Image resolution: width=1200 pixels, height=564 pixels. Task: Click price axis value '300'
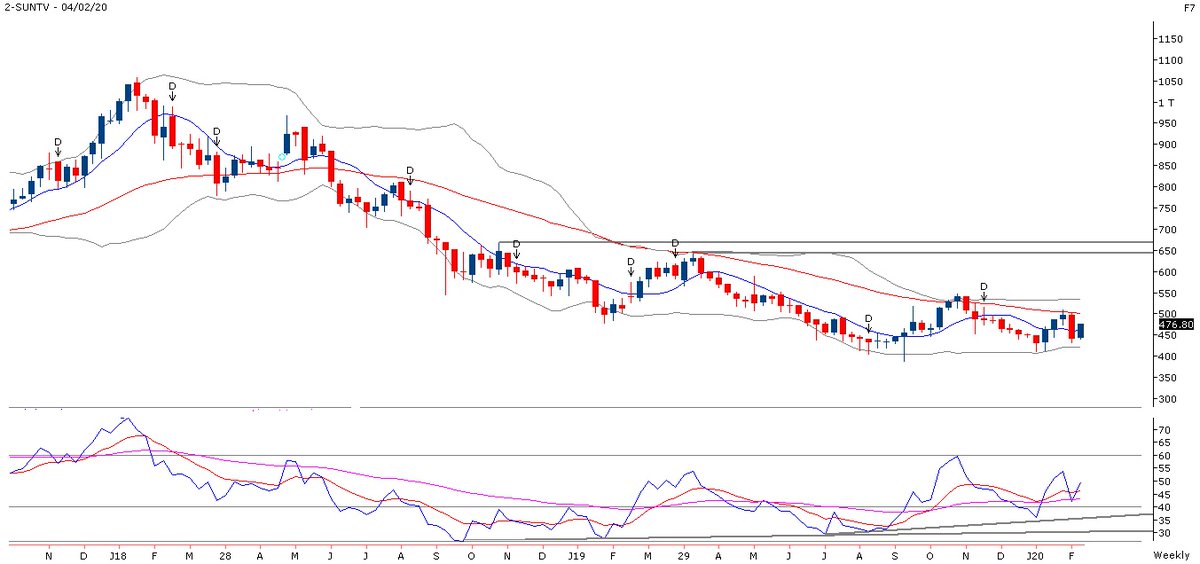coord(1167,399)
